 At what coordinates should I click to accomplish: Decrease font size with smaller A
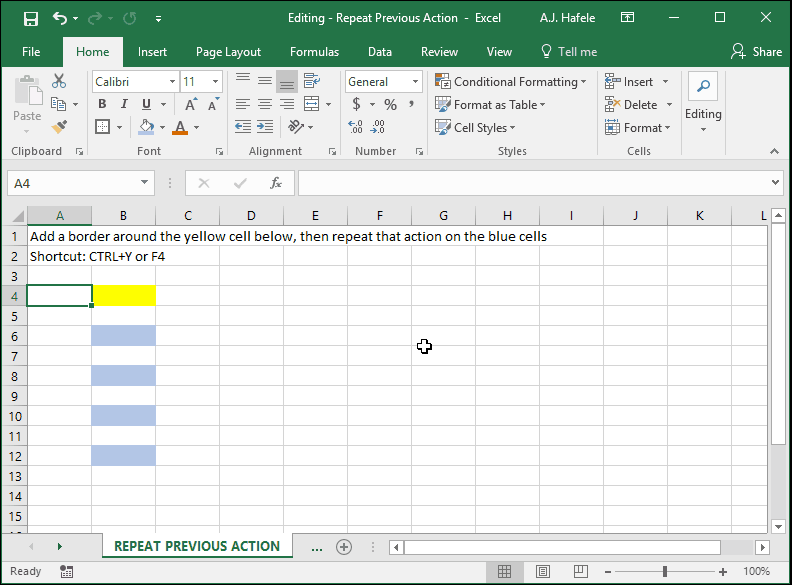[213, 105]
